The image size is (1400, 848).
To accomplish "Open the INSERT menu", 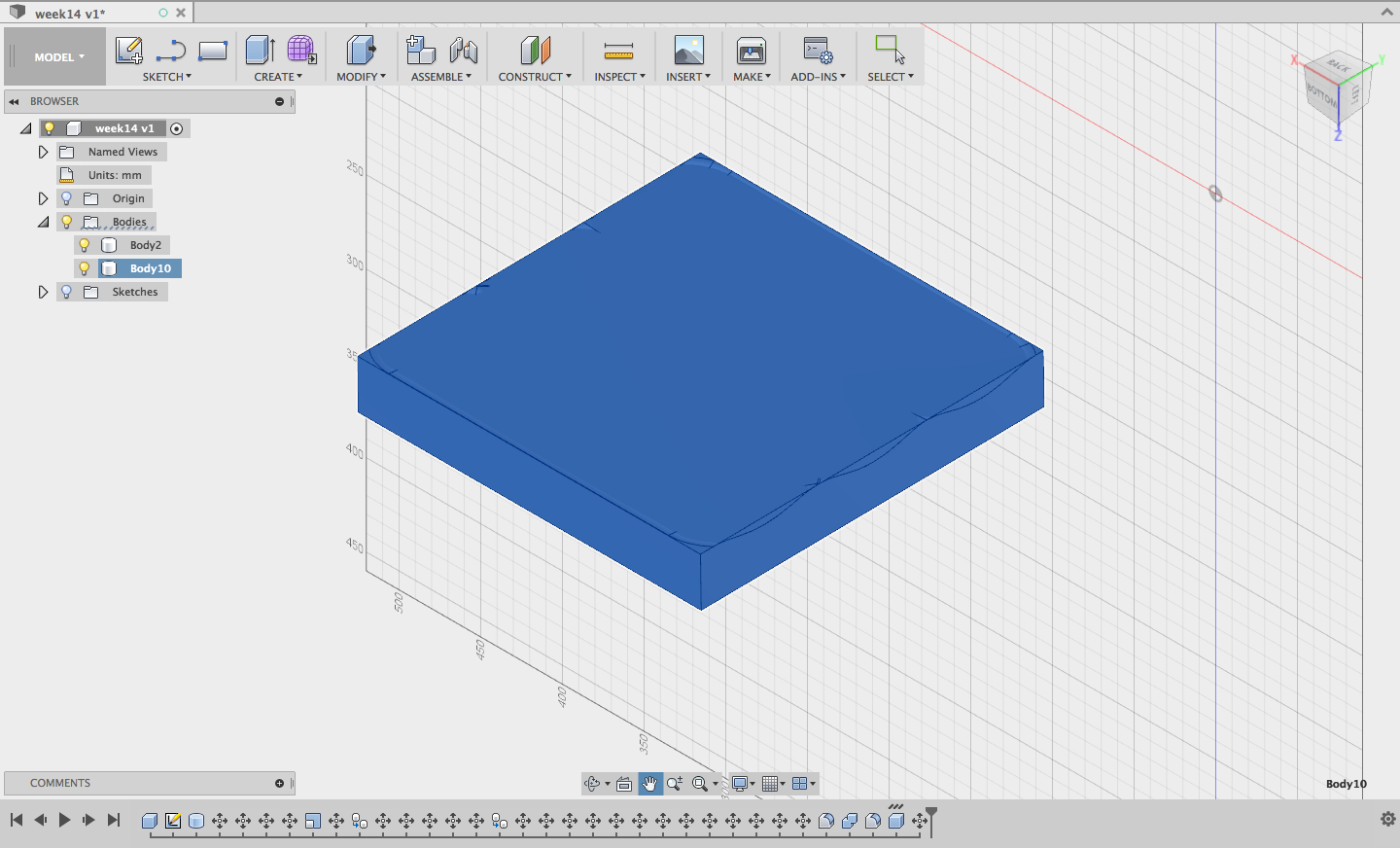I will [x=688, y=77].
